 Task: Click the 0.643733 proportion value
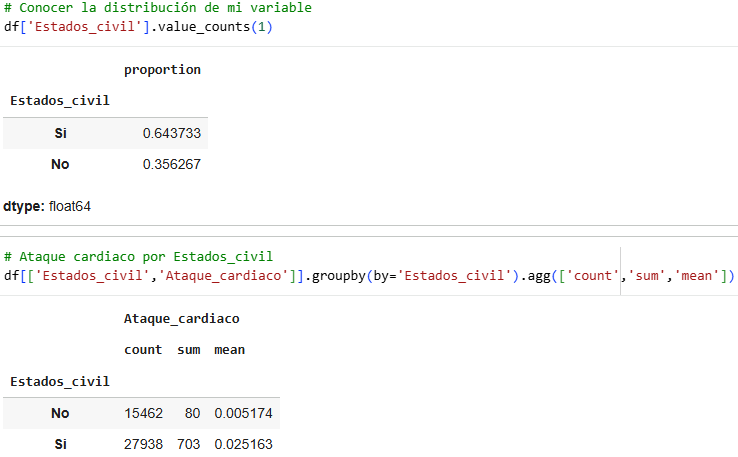(172, 133)
